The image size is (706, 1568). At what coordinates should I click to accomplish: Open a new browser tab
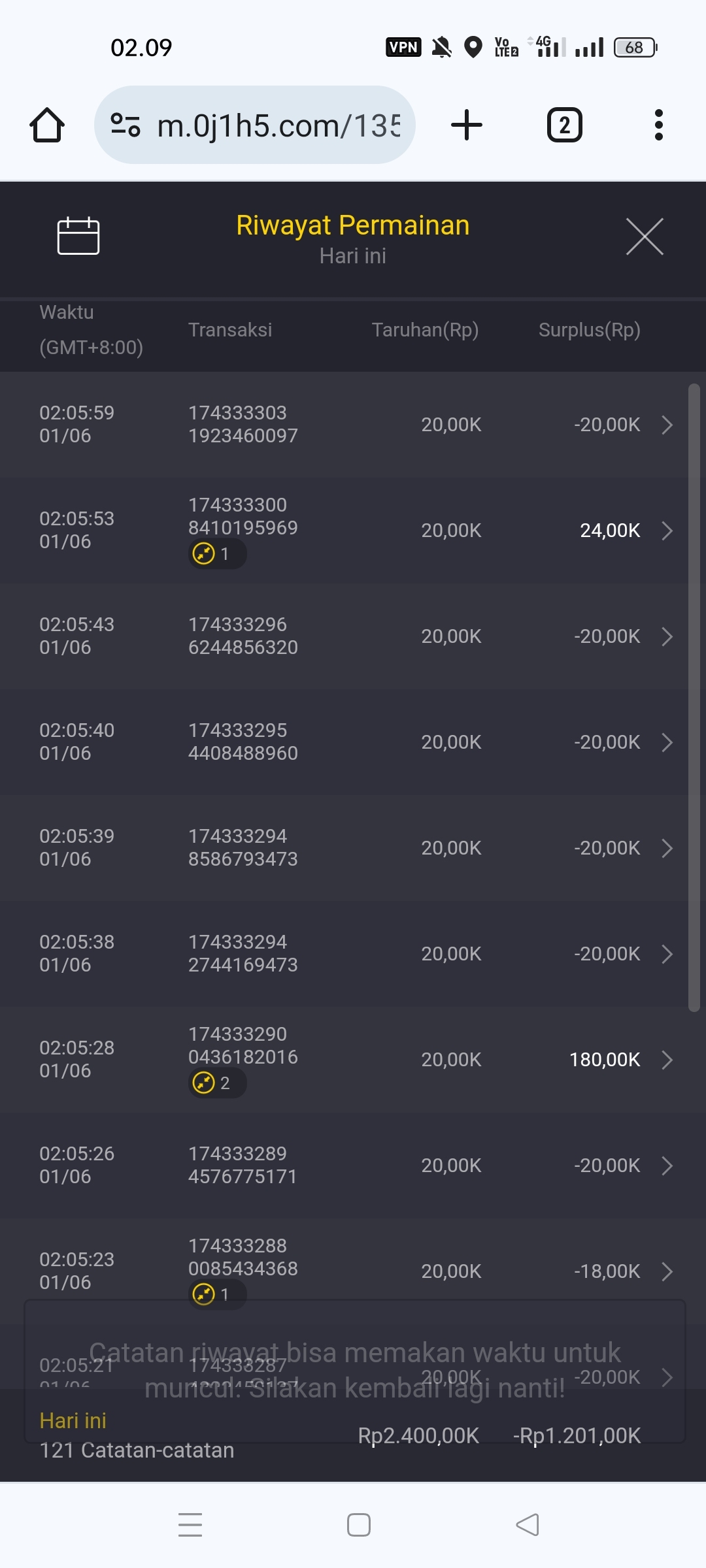(467, 125)
